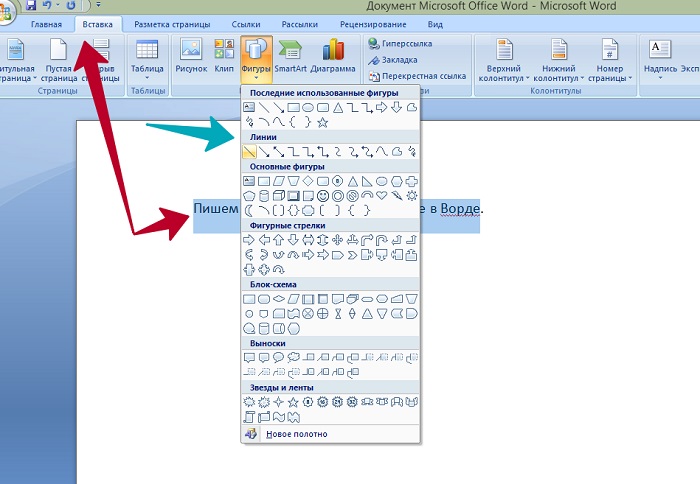Viewport: 700px width, 484px height.
Task: Add a Закладка bookmark
Action: click(x=392, y=60)
